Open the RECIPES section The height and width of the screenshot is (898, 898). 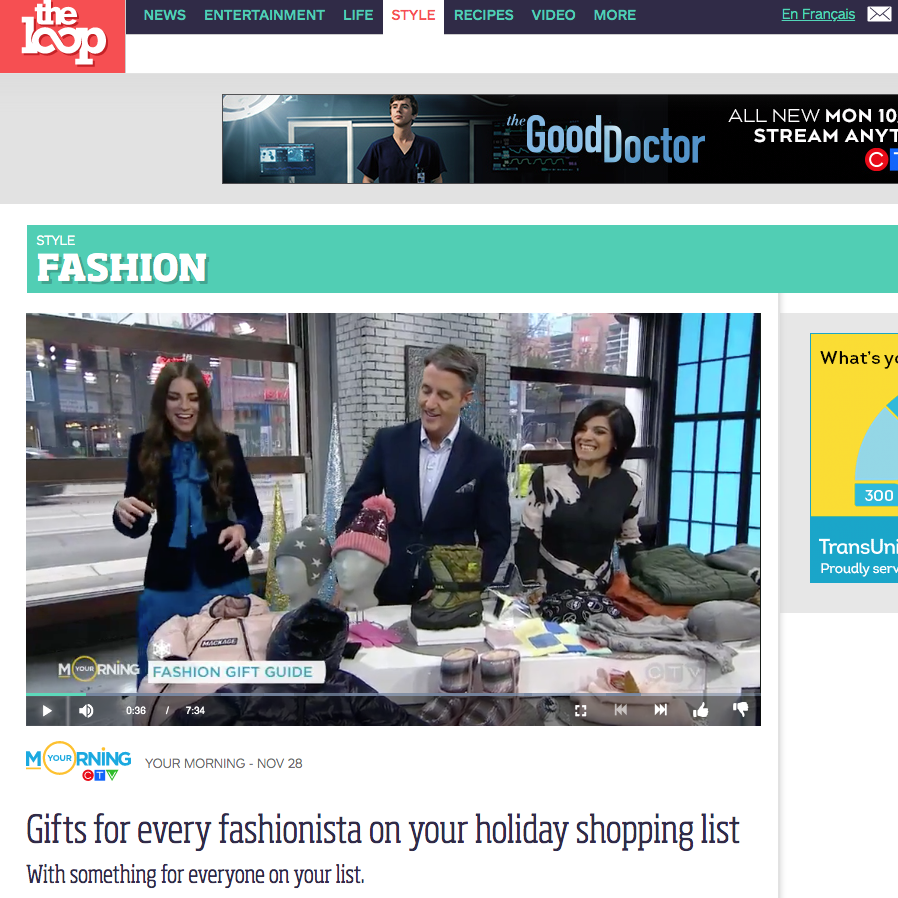pos(483,15)
